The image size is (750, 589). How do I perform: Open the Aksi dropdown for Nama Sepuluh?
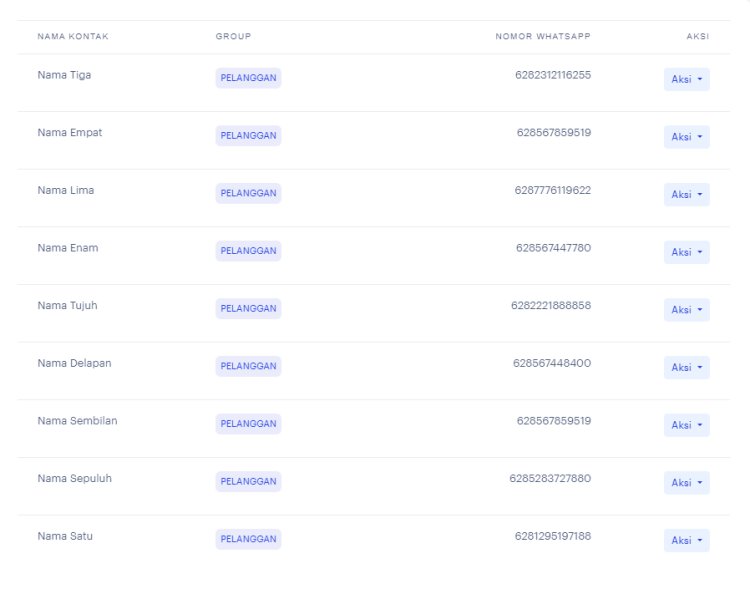686,482
